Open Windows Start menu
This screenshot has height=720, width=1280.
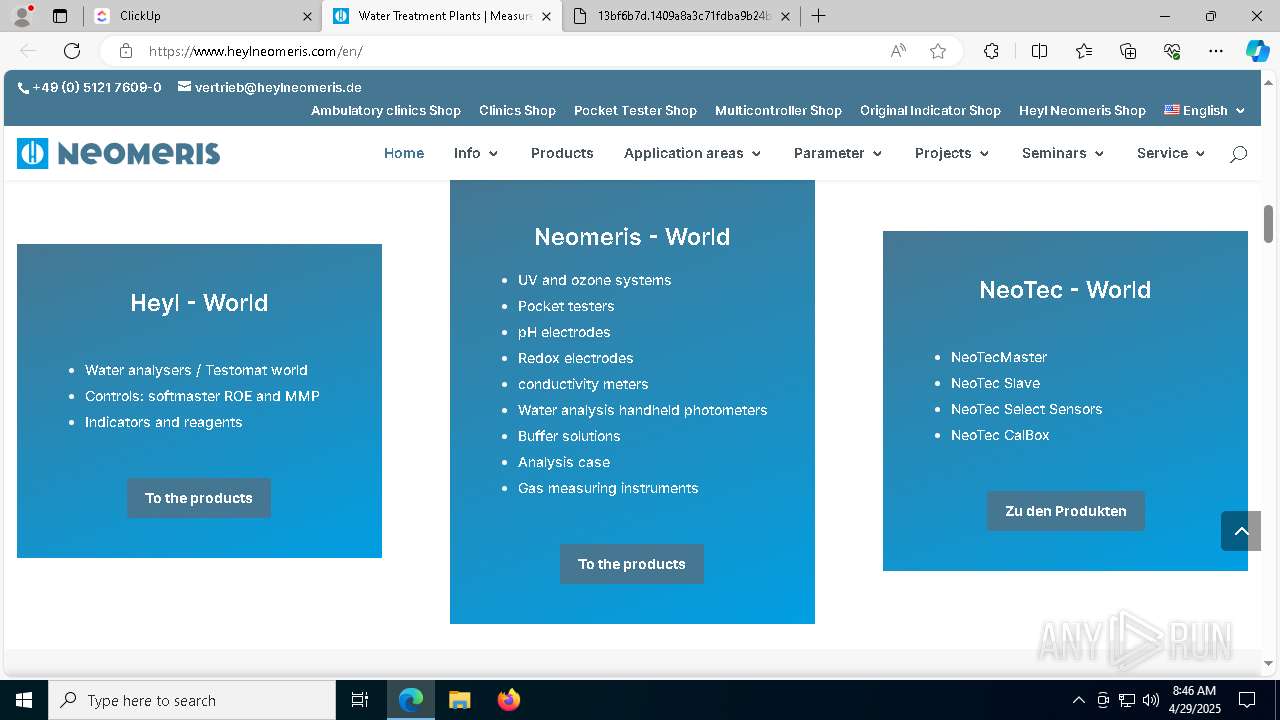coord(24,700)
